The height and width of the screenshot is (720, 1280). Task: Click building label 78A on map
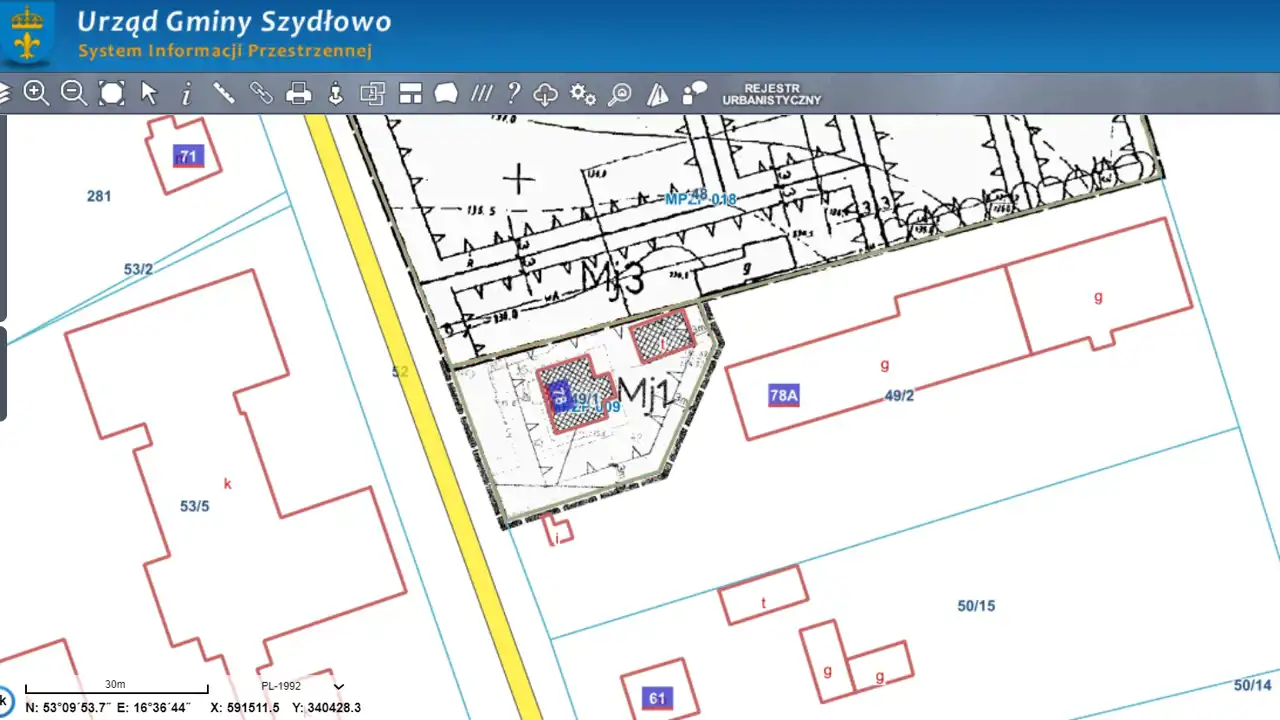784,395
